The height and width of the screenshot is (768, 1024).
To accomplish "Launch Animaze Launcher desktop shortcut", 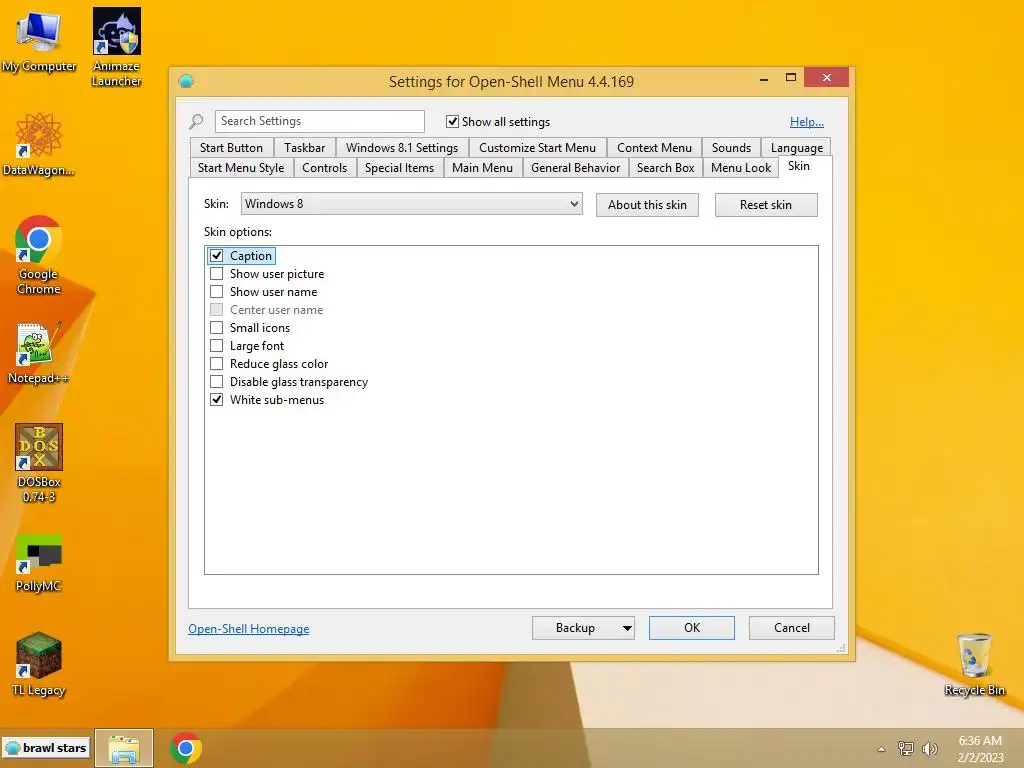I will 116,47.
